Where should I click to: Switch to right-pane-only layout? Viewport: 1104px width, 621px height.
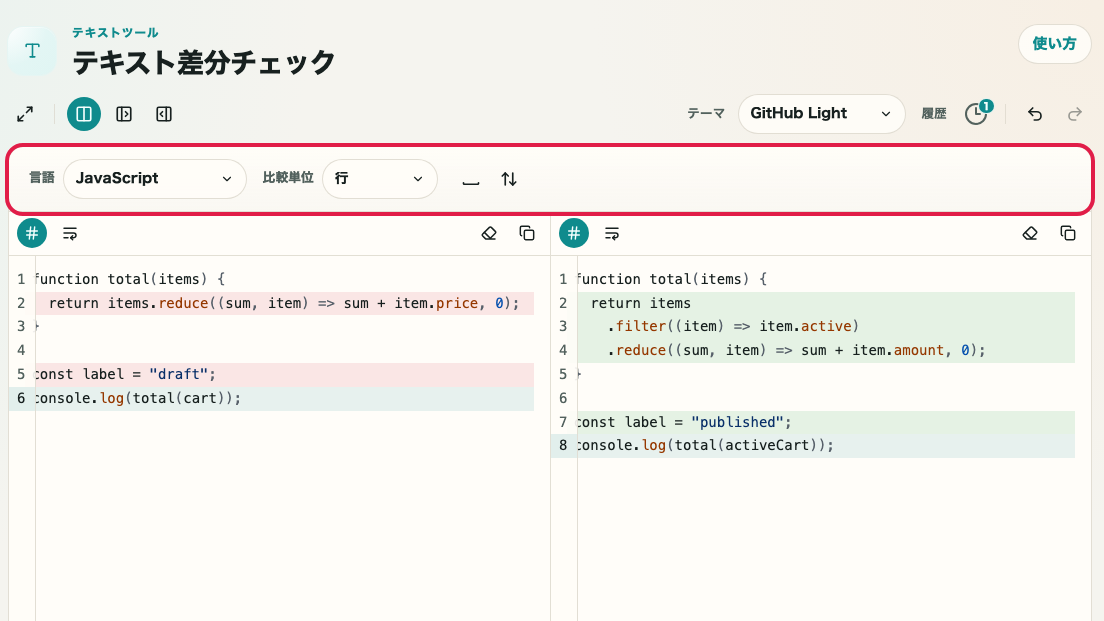click(x=164, y=114)
